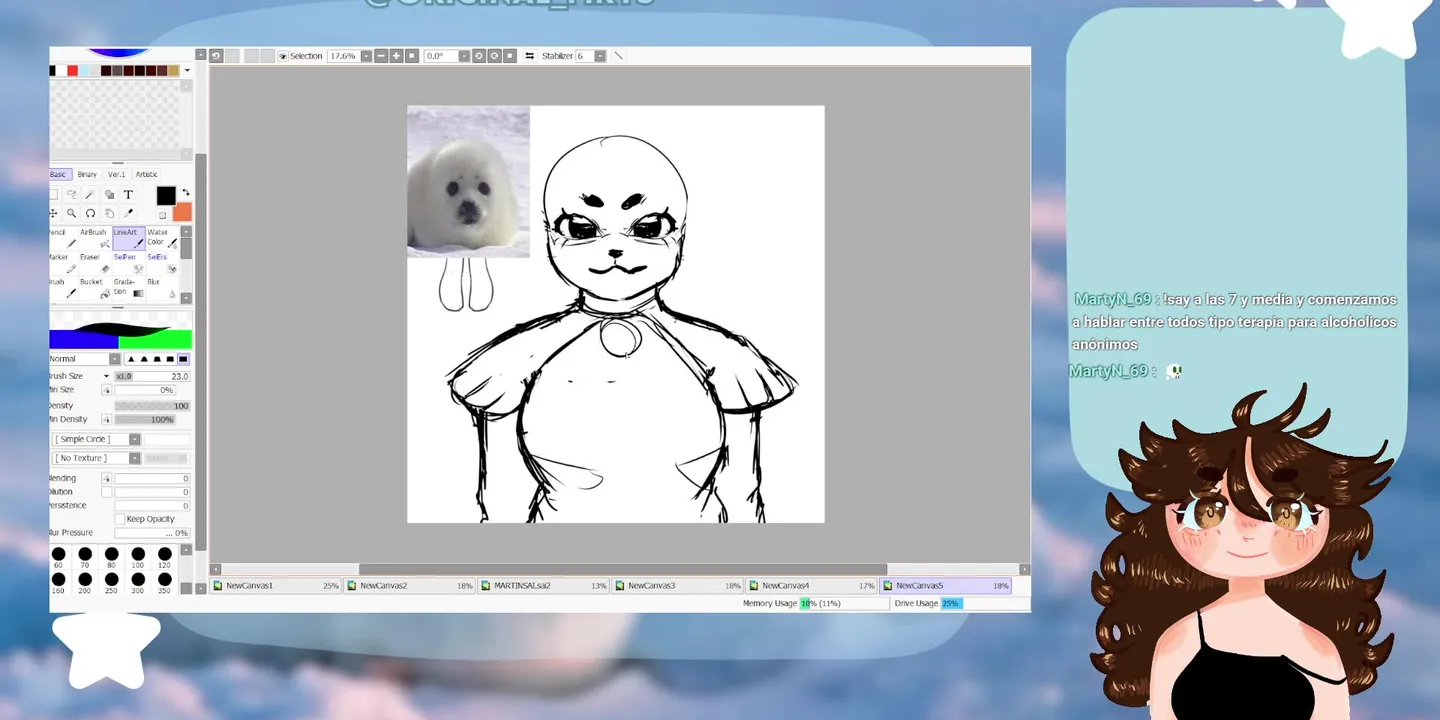
Task: Select the Text tool
Action: (x=128, y=194)
